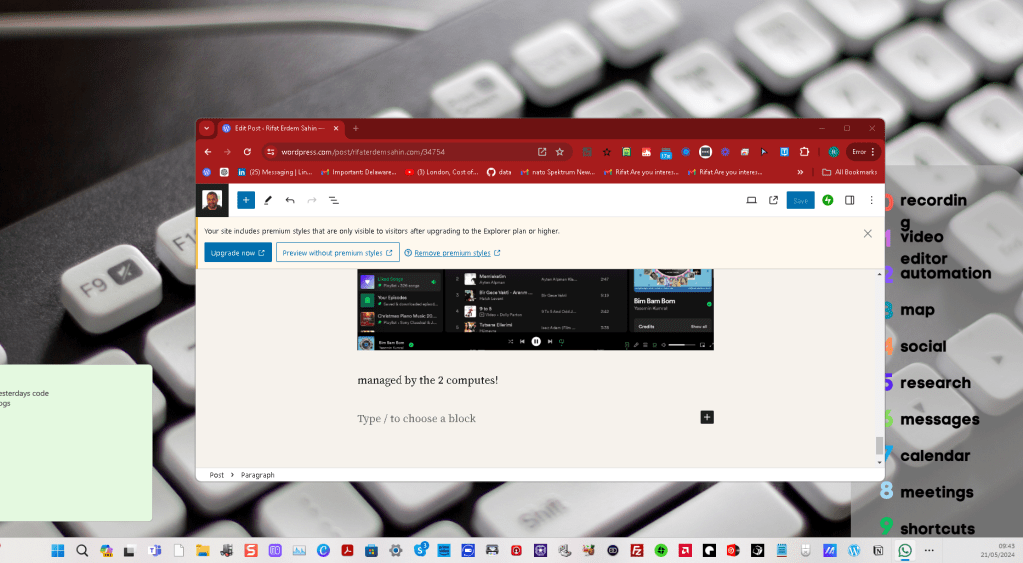1023x563 pixels.
Task: Open the LinkedIn Messaging bookmark
Action: click(x=275, y=172)
